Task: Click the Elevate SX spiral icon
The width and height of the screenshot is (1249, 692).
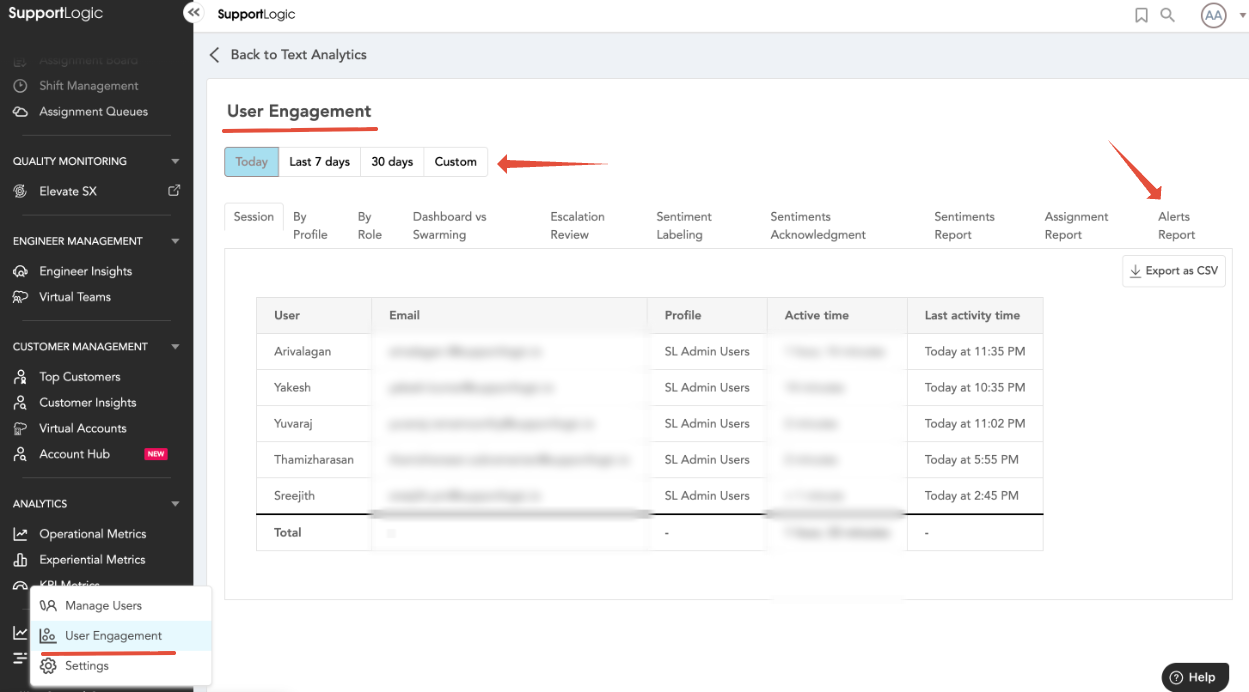Action: (20, 191)
